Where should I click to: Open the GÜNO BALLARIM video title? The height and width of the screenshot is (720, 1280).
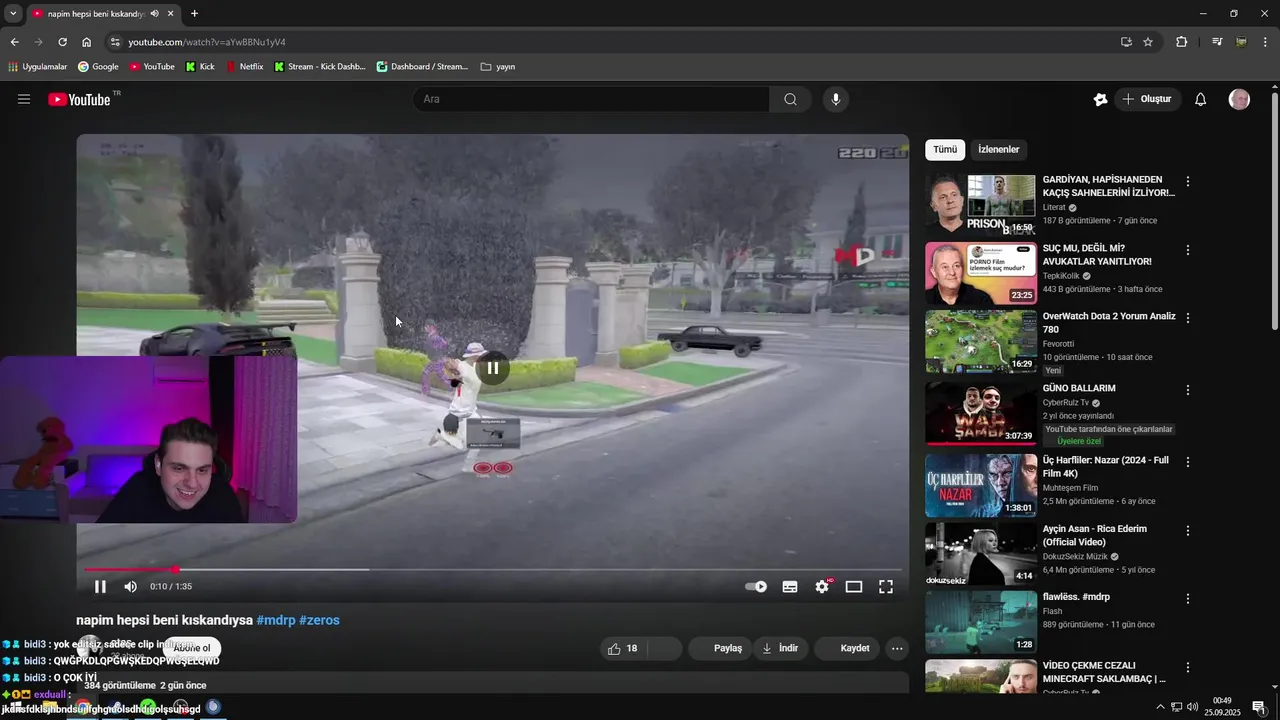tap(1079, 388)
